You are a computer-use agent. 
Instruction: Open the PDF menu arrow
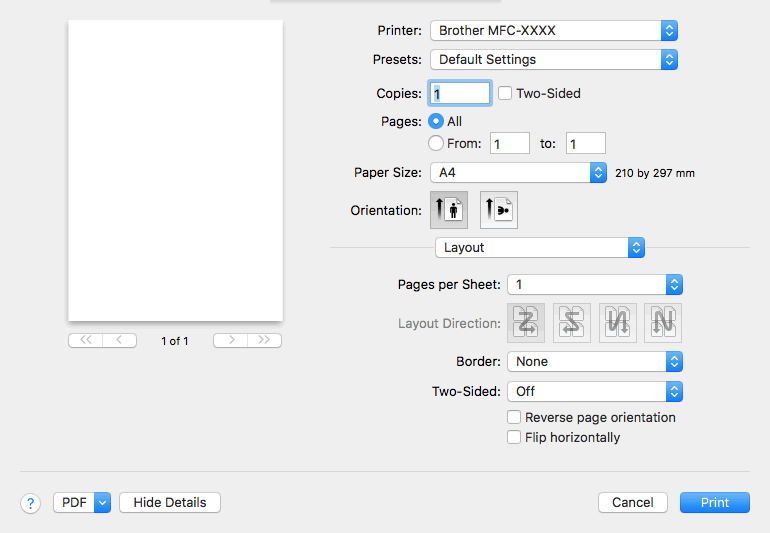click(x=102, y=503)
